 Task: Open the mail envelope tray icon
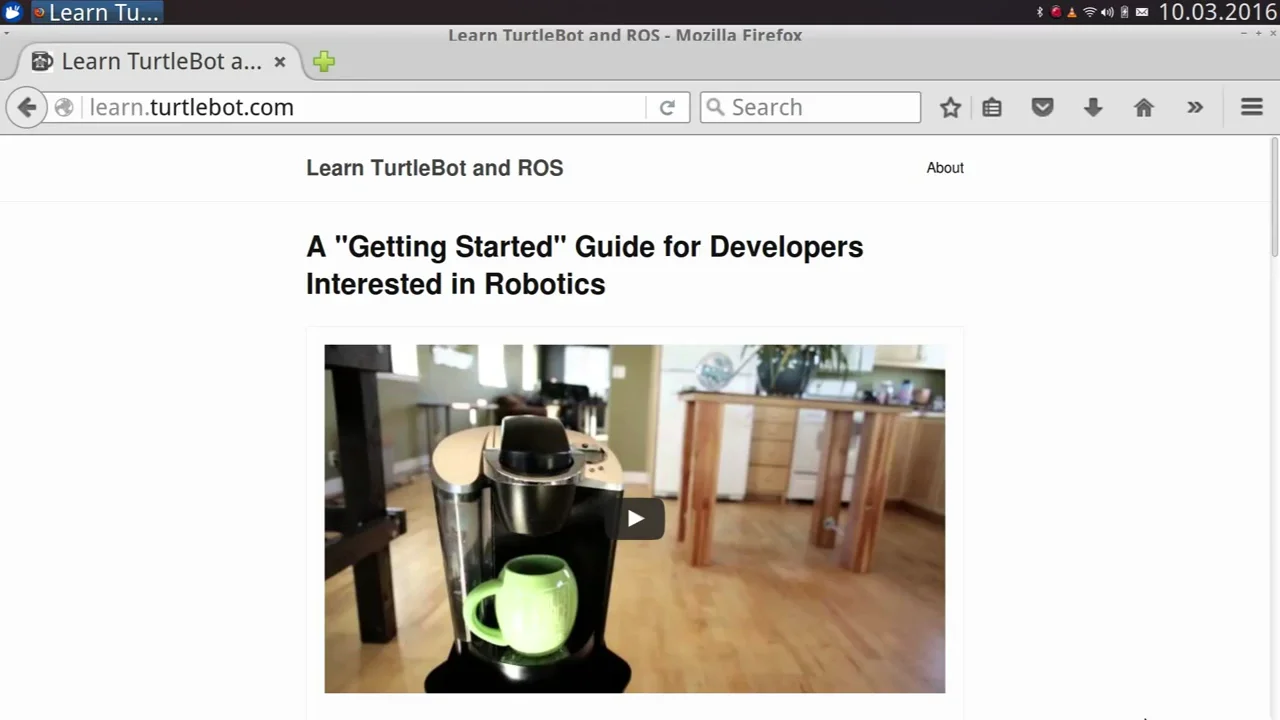click(x=1142, y=12)
